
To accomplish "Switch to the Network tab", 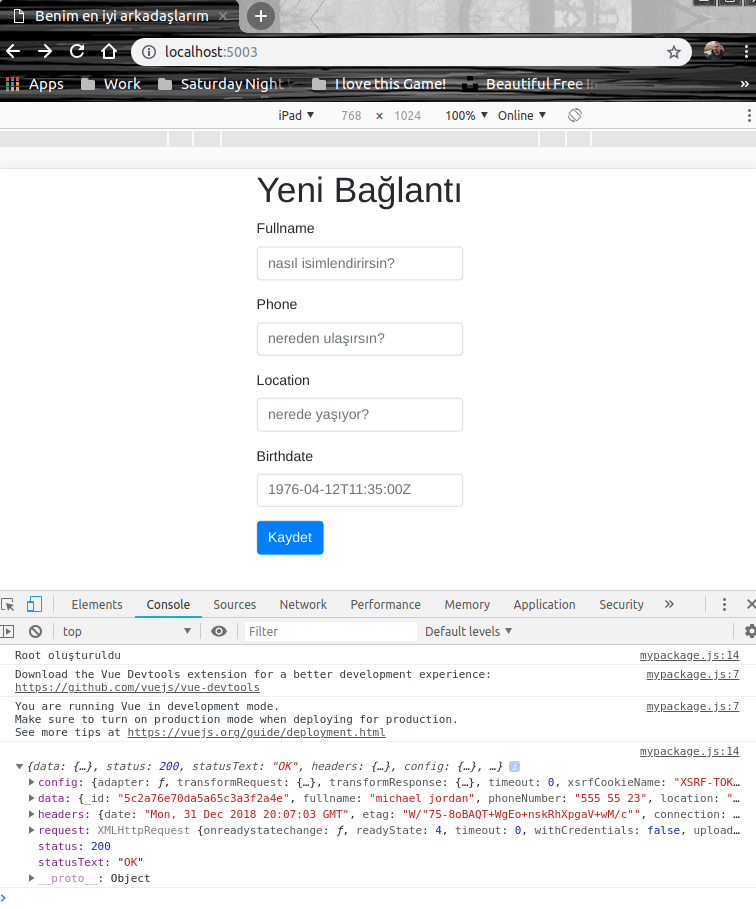I will [x=303, y=604].
